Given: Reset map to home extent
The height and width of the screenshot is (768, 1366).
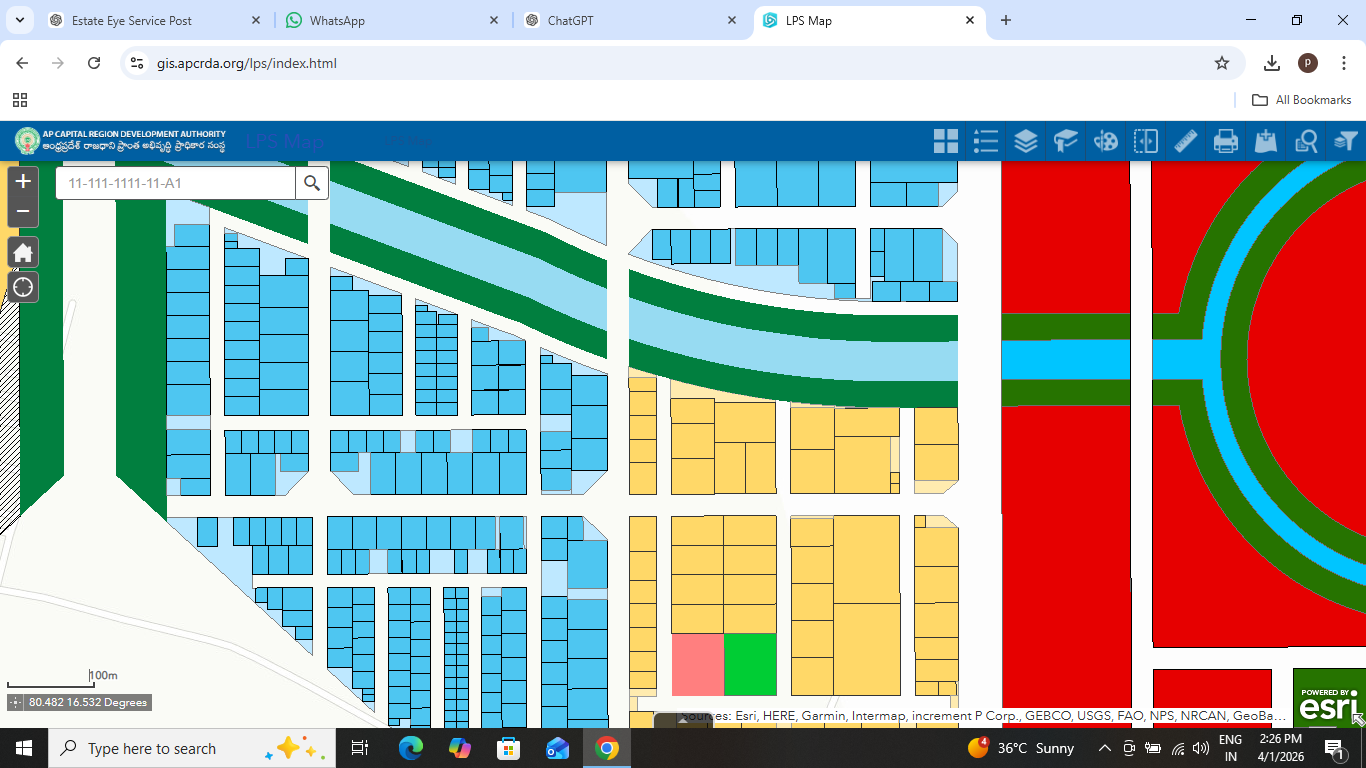Looking at the screenshot, I should coord(23,252).
